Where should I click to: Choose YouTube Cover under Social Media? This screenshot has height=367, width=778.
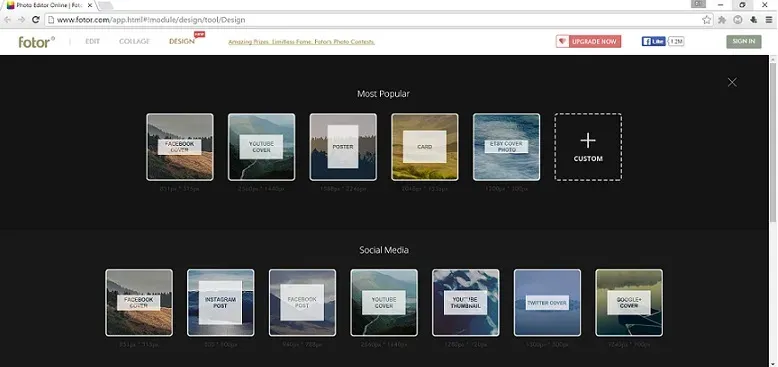[384, 303]
